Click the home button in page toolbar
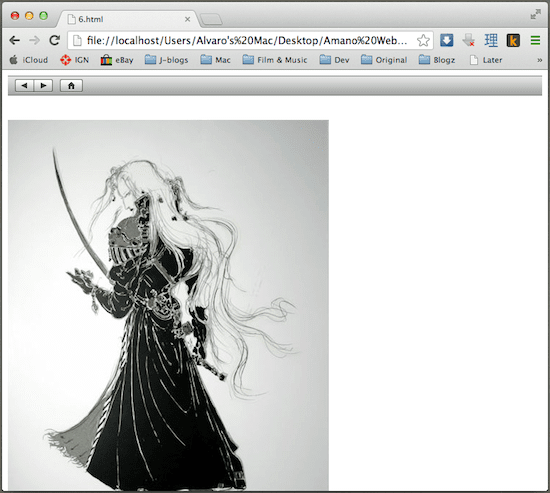 (71, 86)
